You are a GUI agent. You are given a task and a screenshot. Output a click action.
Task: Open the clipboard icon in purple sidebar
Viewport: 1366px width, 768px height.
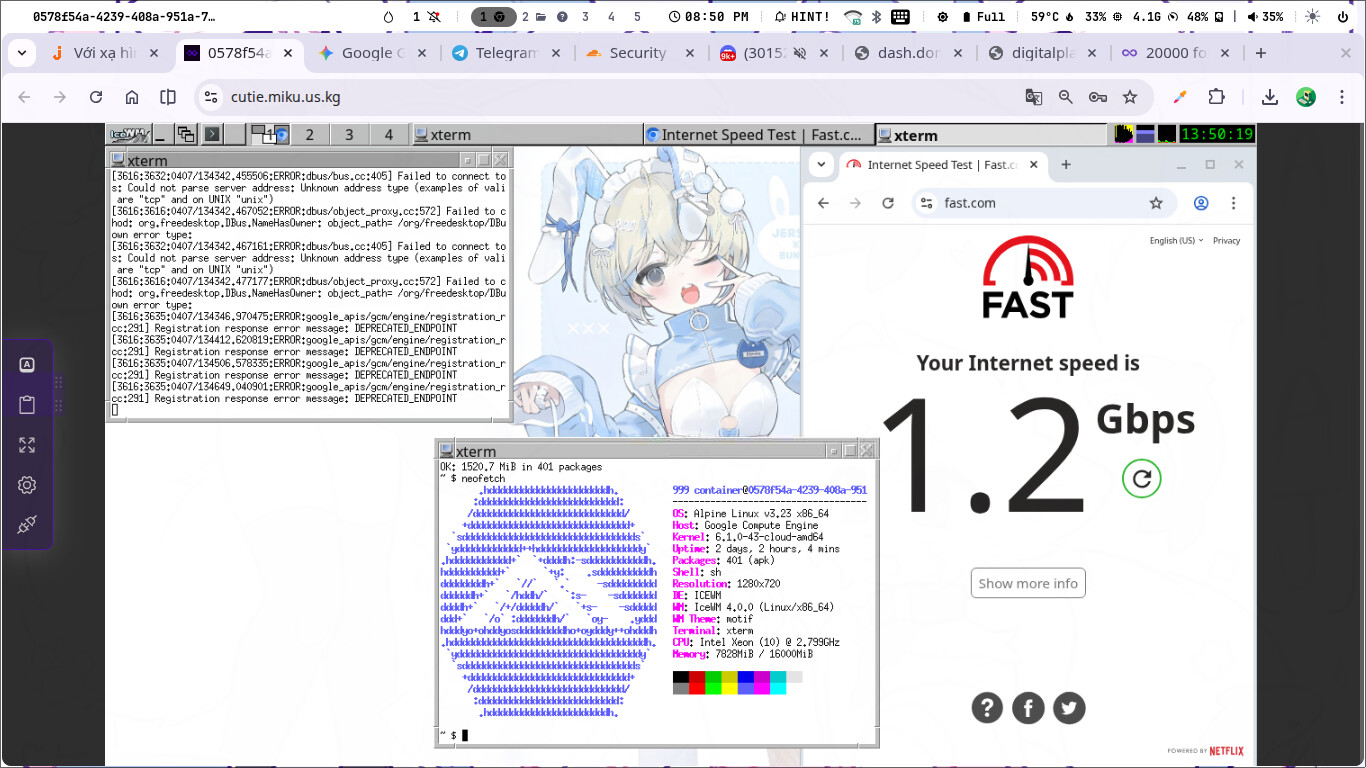[27, 405]
